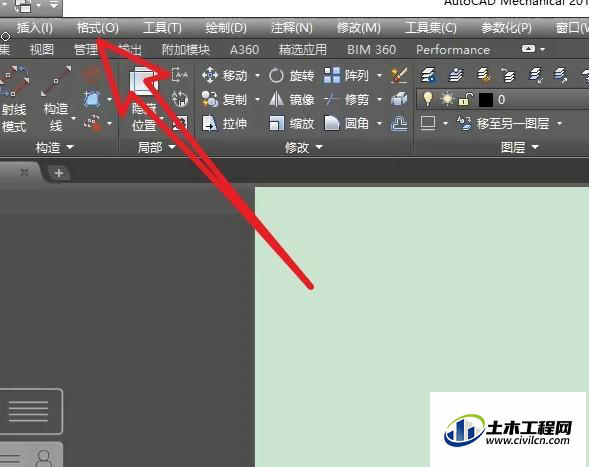Click the offset icon beside 圆角
The height and width of the screenshot is (467, 589).
coord(399,123)
